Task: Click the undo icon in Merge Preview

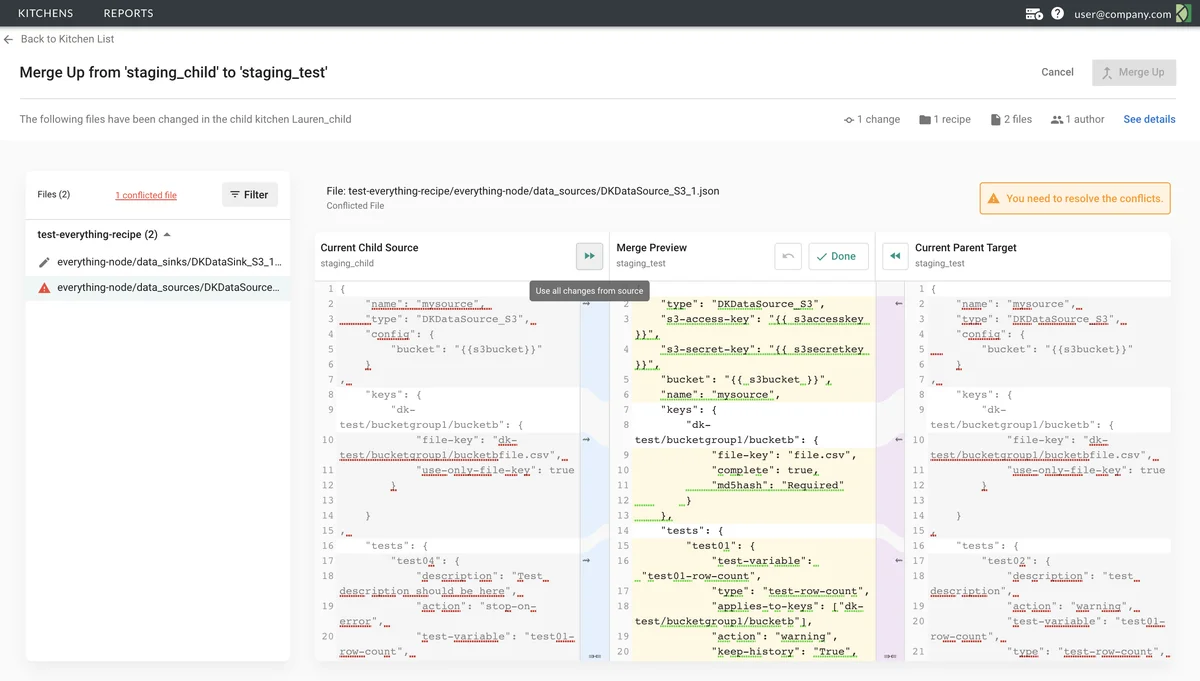Action: pyautogui.click(x=788, y=256)
